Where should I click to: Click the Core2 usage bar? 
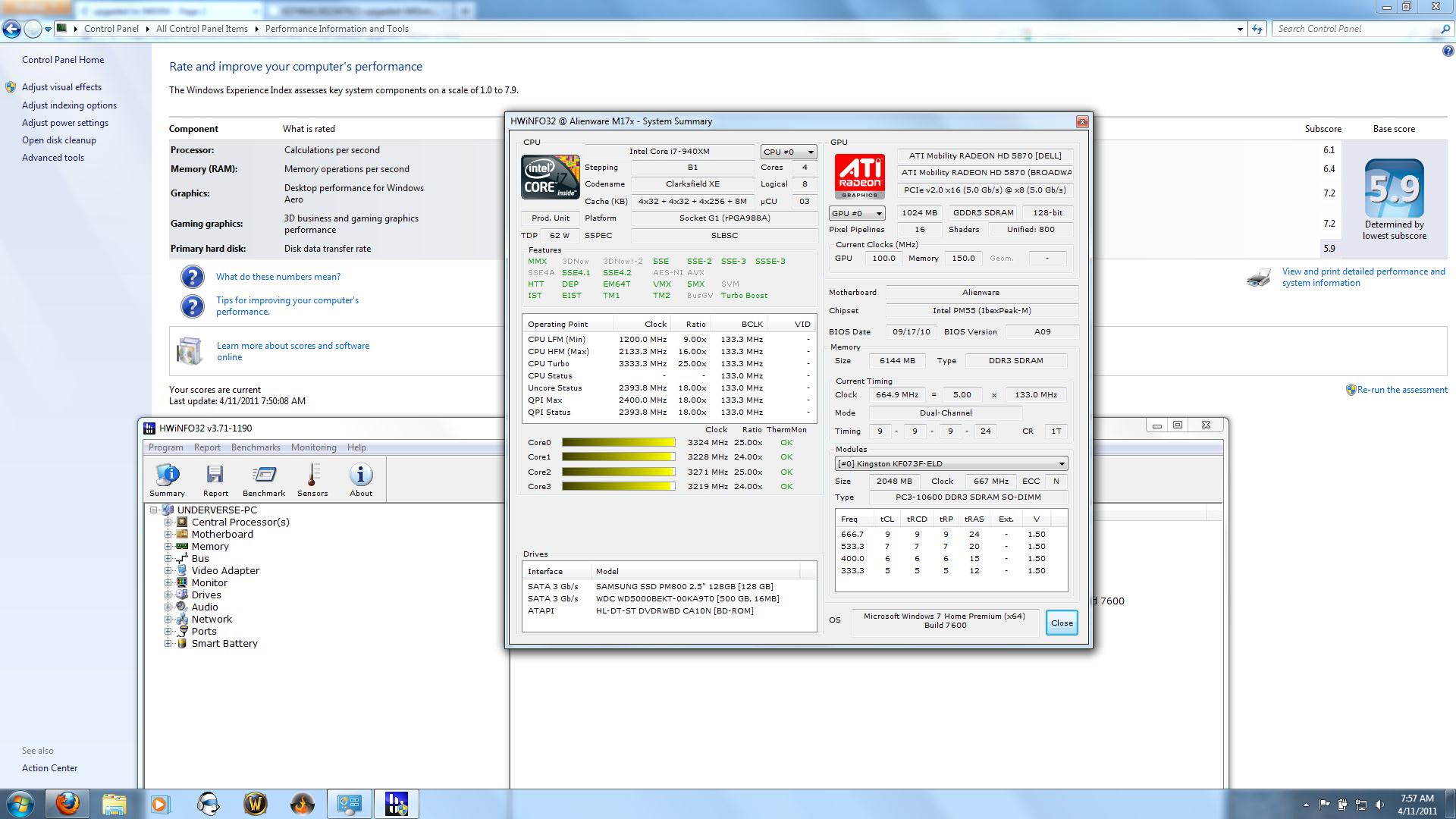[619, 472]
